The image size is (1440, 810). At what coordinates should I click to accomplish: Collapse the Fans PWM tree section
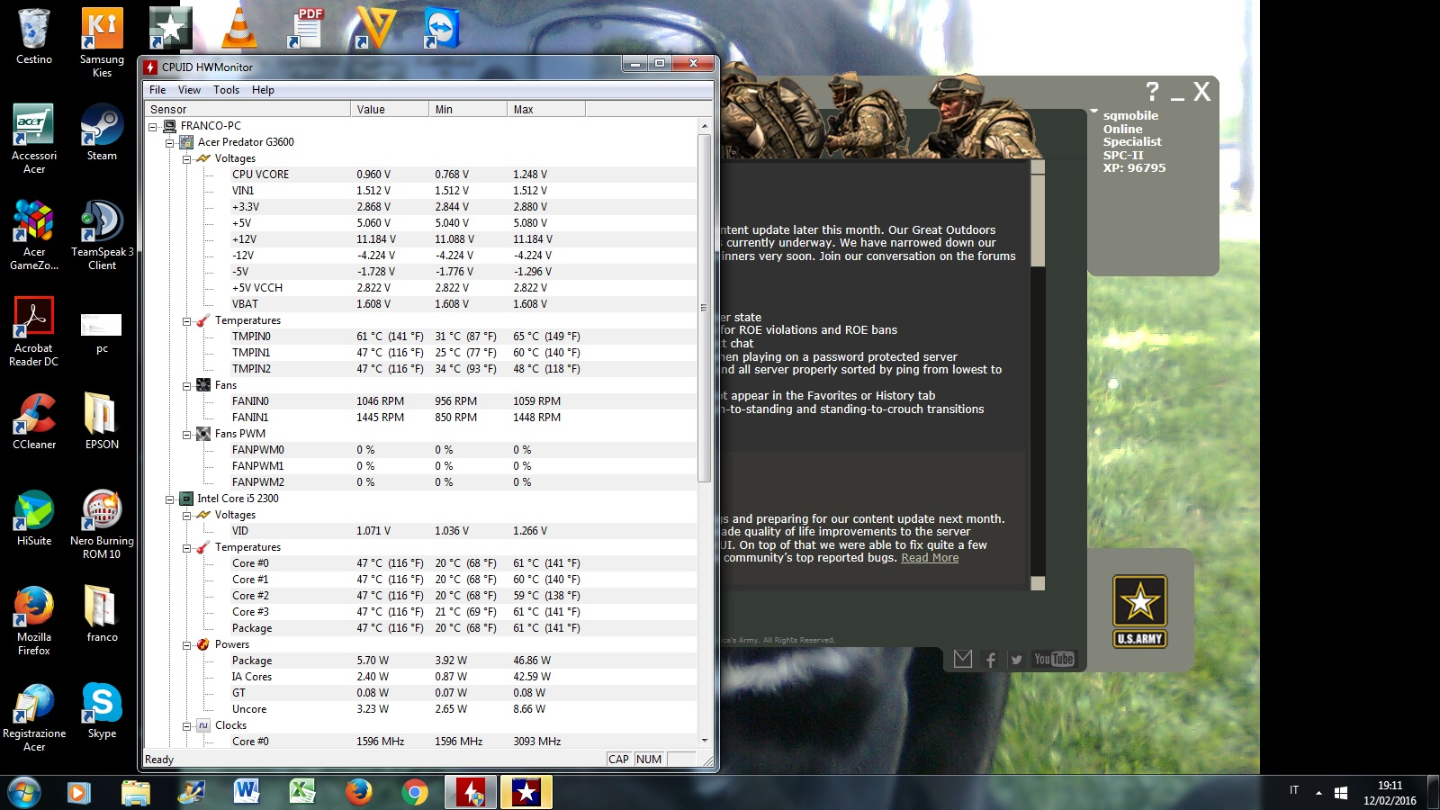pos(187,434)
